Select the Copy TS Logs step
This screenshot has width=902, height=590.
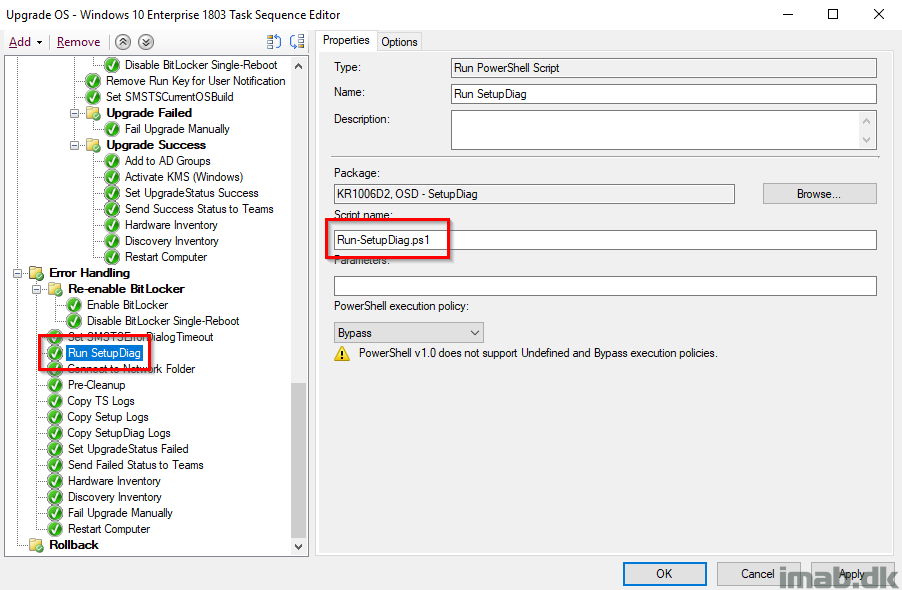(x=101, y=401)
